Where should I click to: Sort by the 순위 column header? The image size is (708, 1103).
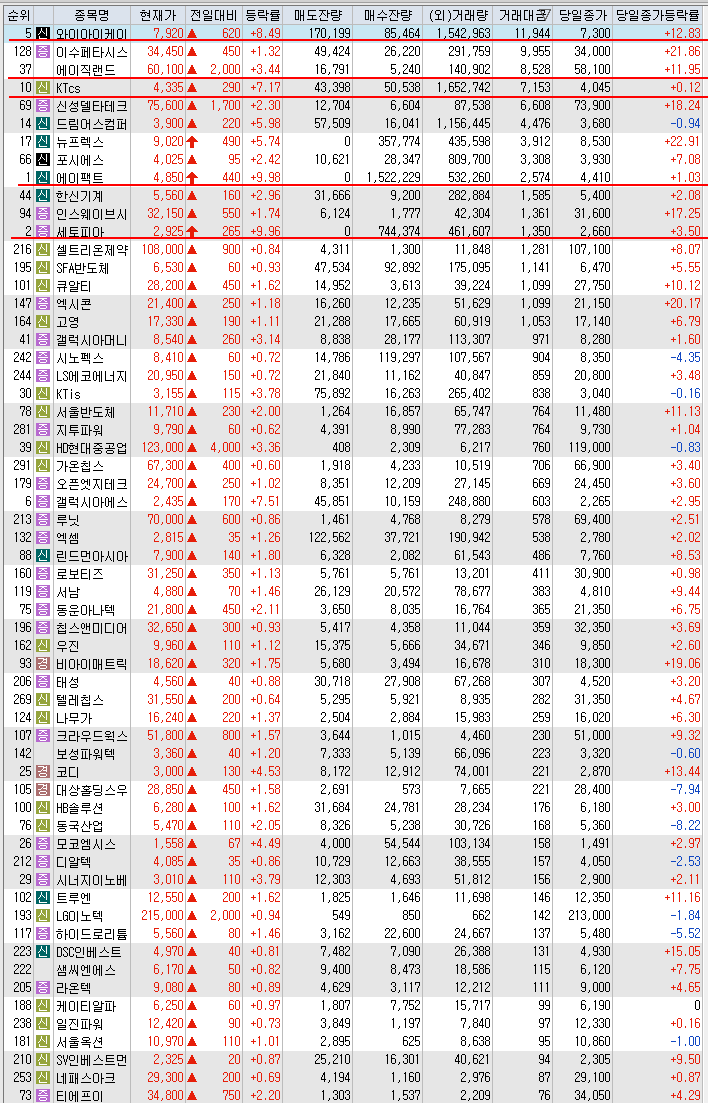[18, 15]
